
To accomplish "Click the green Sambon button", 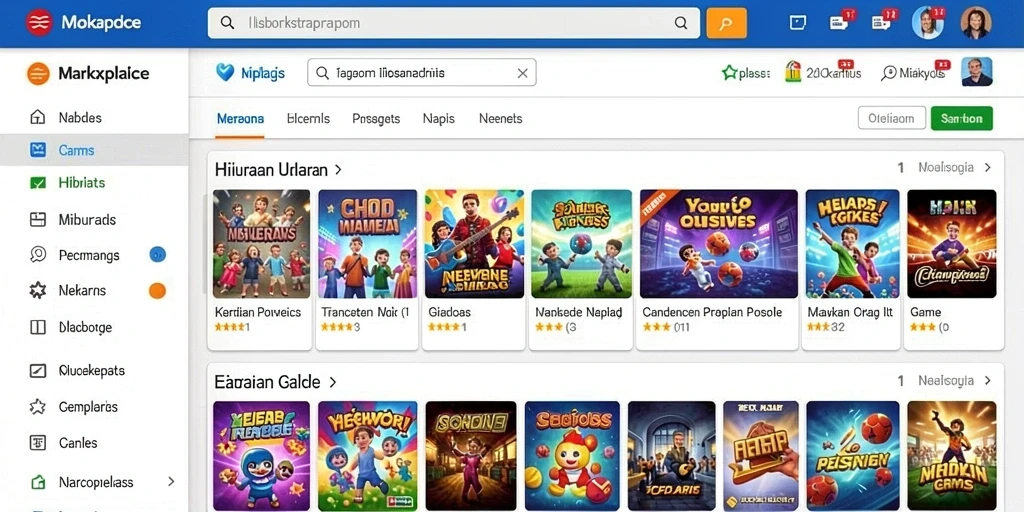I will [x=961, y=118].
